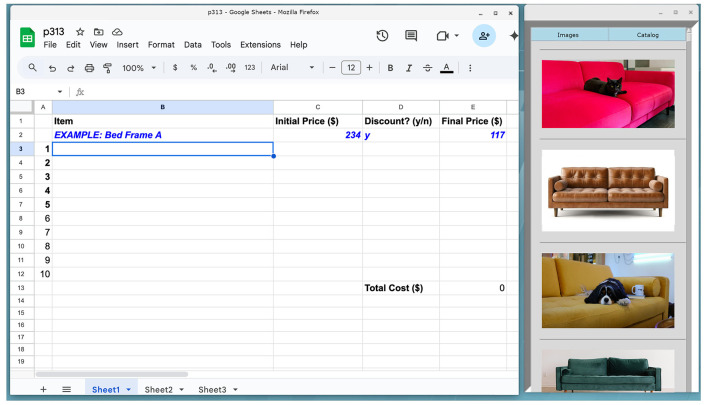The image size is (708, 405).
Task: Open the comments speech bubble icon
Action: [411, 36]
